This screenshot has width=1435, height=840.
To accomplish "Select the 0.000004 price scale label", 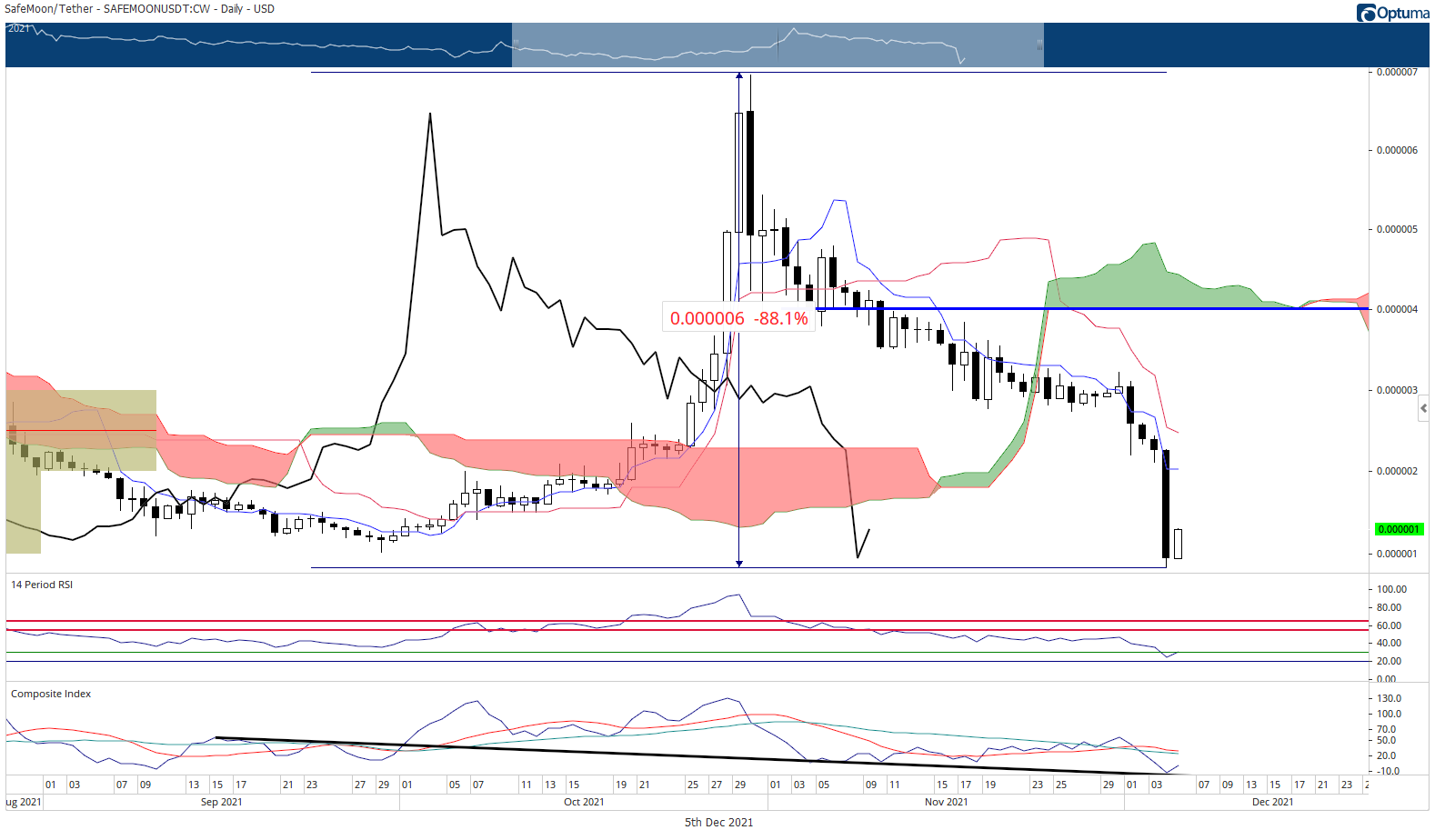I will coord(1397,309).
